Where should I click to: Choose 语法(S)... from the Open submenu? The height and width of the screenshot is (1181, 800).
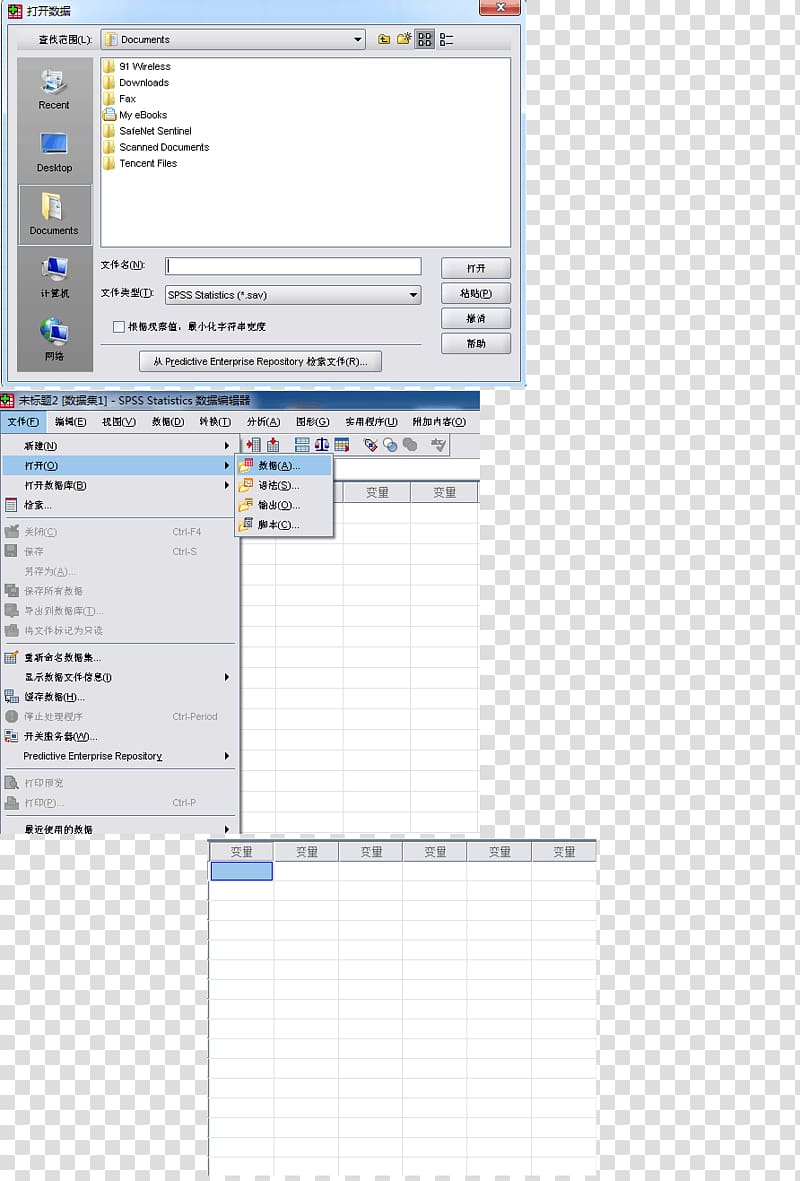285,486
